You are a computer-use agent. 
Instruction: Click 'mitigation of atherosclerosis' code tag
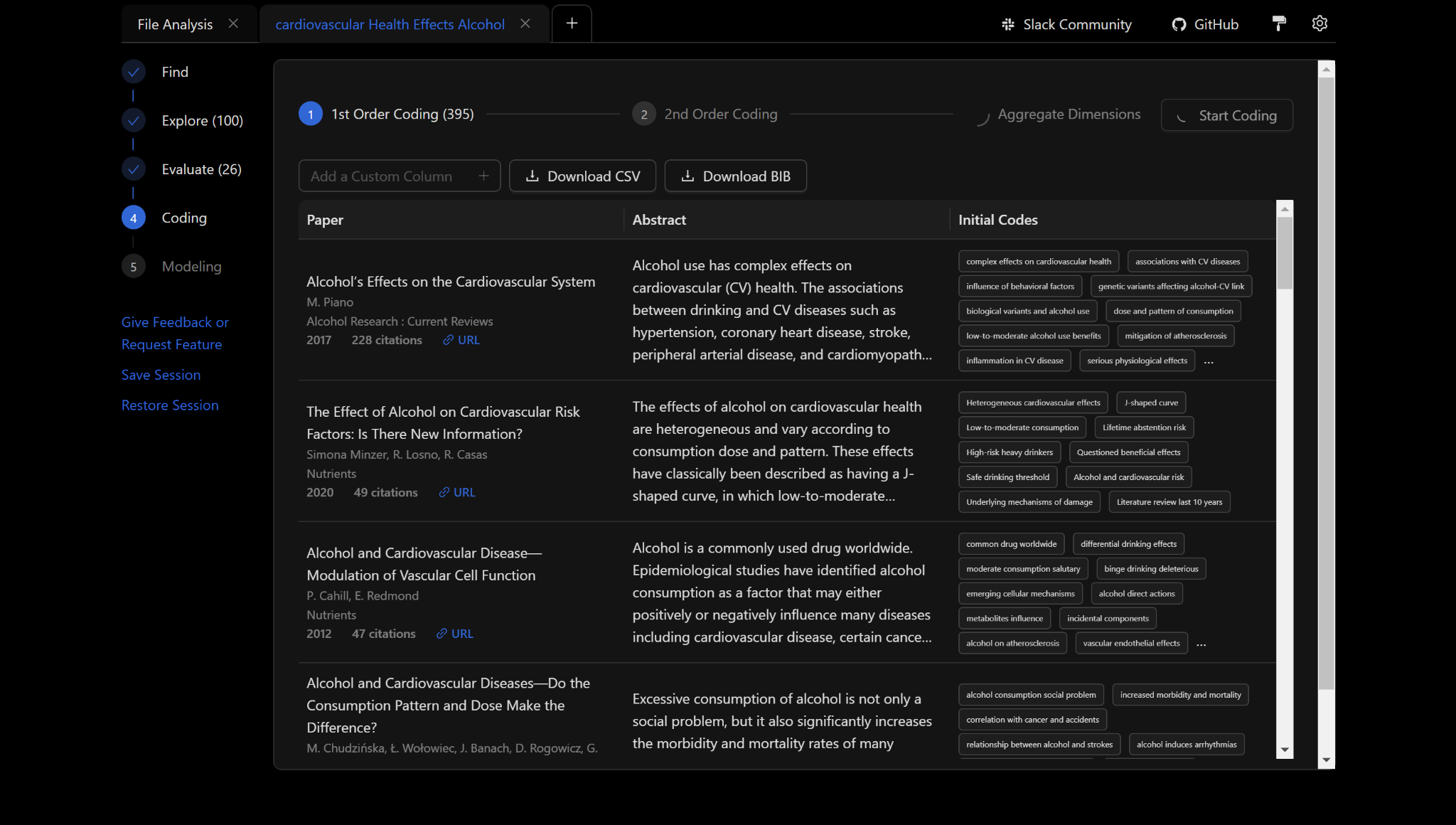pyautogui.click(x=1176, y=336)
